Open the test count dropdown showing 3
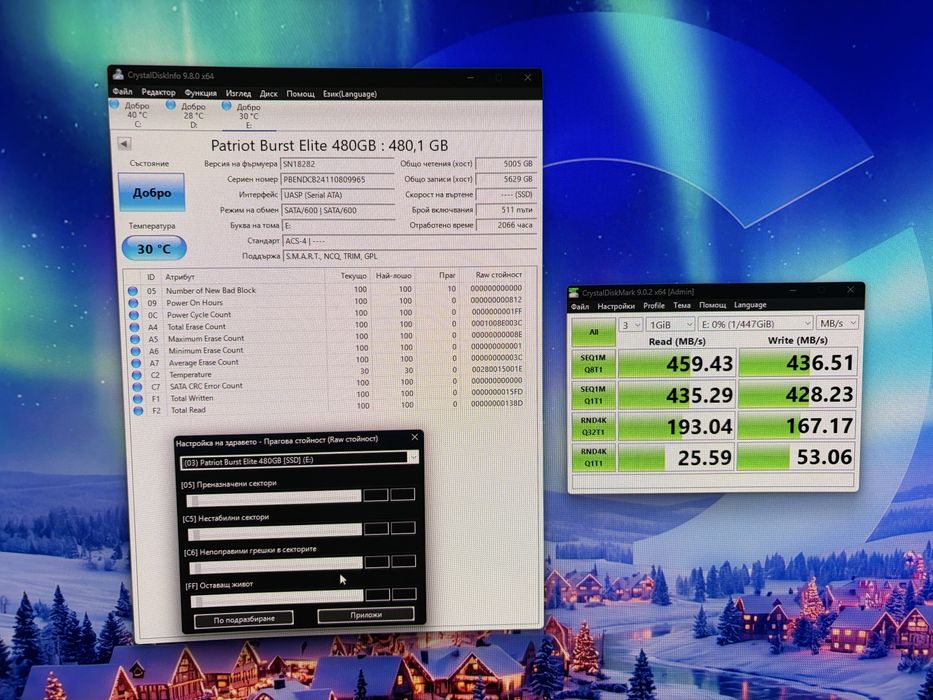 [631, 324]
